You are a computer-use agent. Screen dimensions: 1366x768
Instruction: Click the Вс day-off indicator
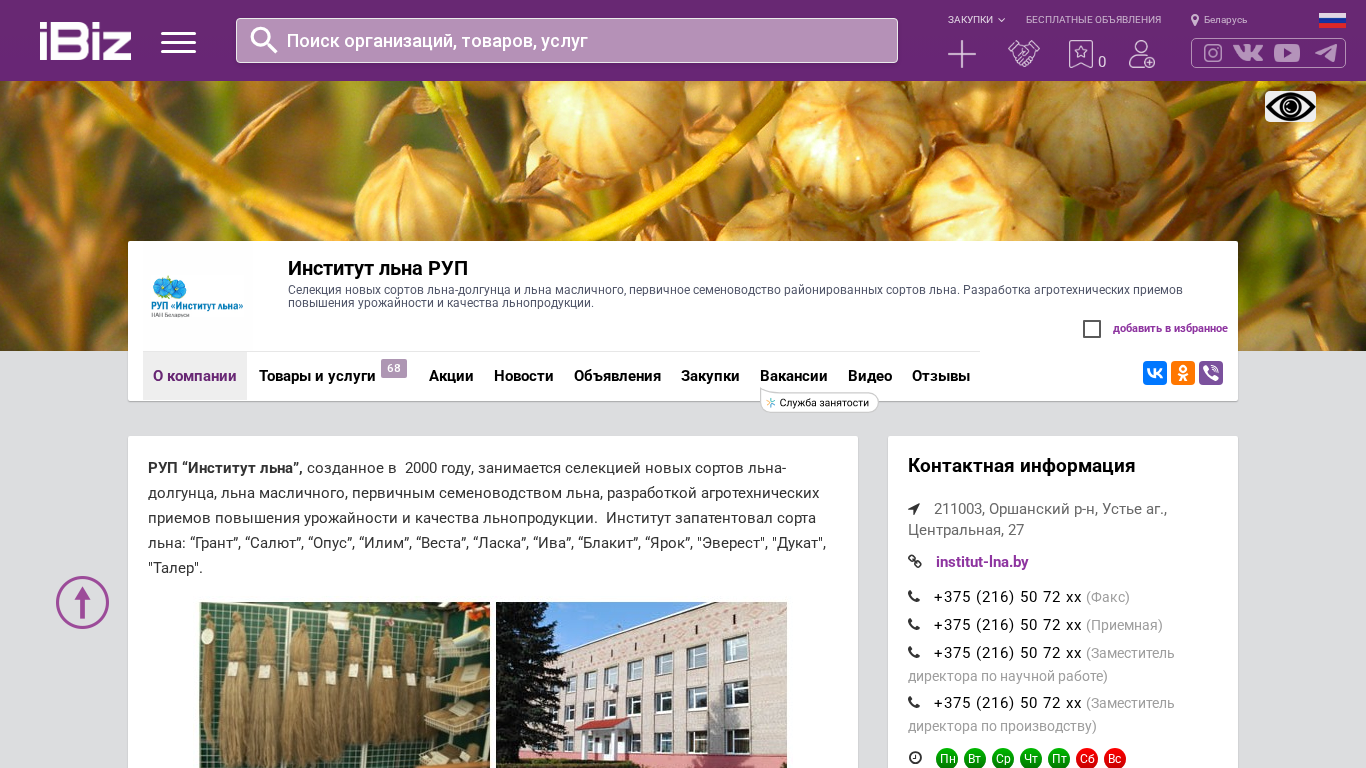pos(1115,759)
